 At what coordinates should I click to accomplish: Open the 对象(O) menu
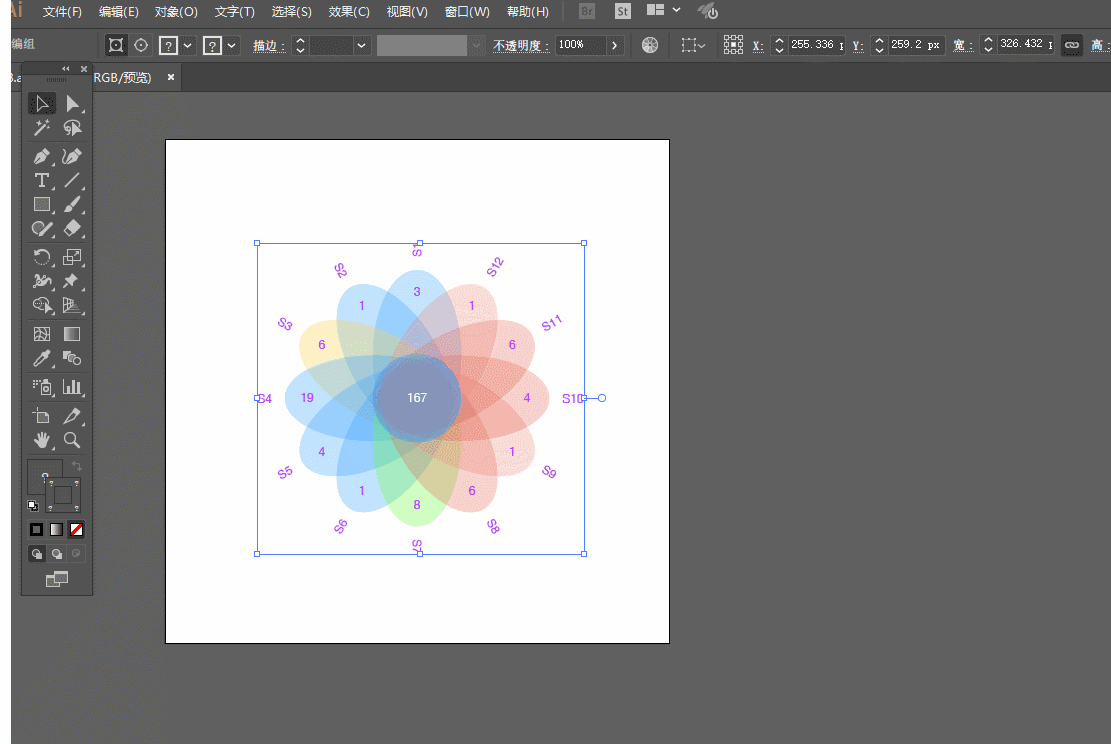pos(176,12)
